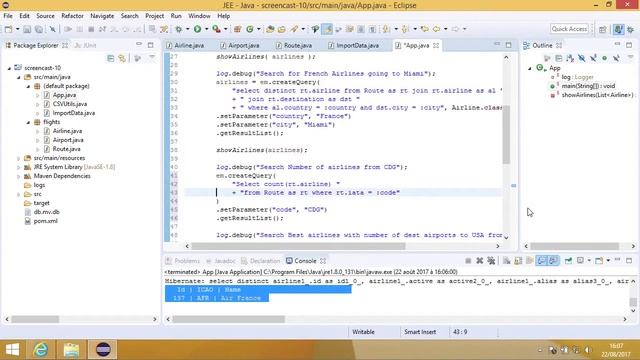Close the App.java editor tab
The image size is (640, 360).
point(436,45)
